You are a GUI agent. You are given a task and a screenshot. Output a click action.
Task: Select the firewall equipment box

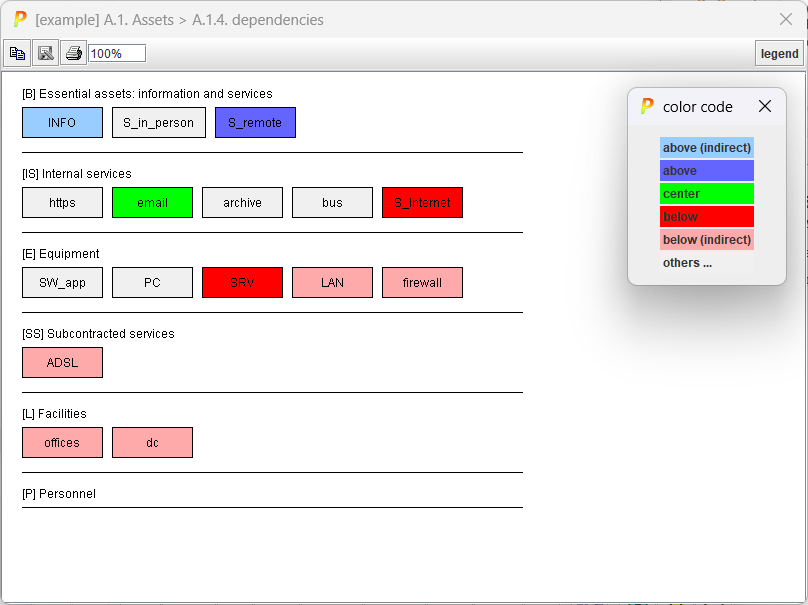(x=422, y=282)
